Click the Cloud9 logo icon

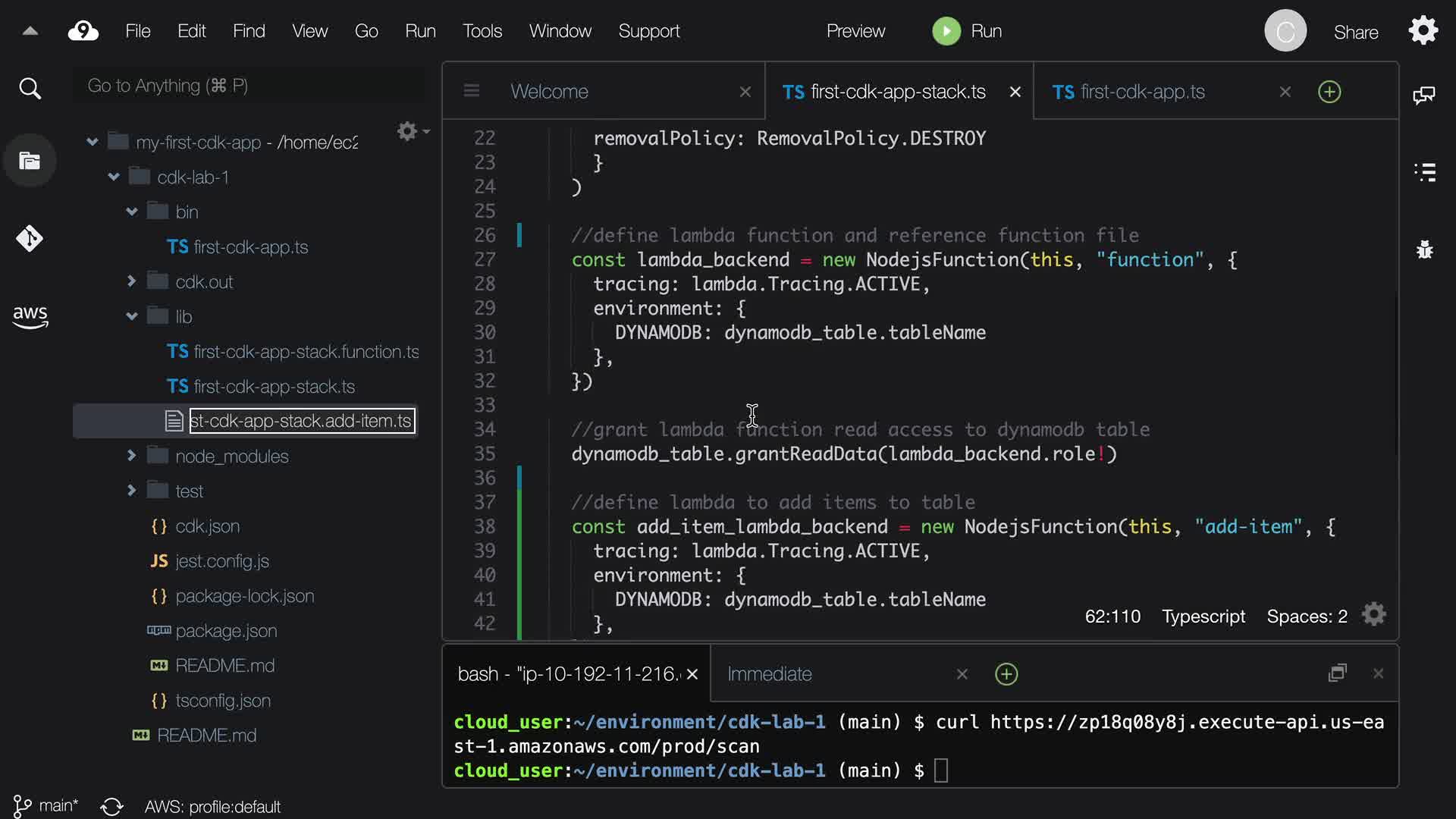[83, 31]
